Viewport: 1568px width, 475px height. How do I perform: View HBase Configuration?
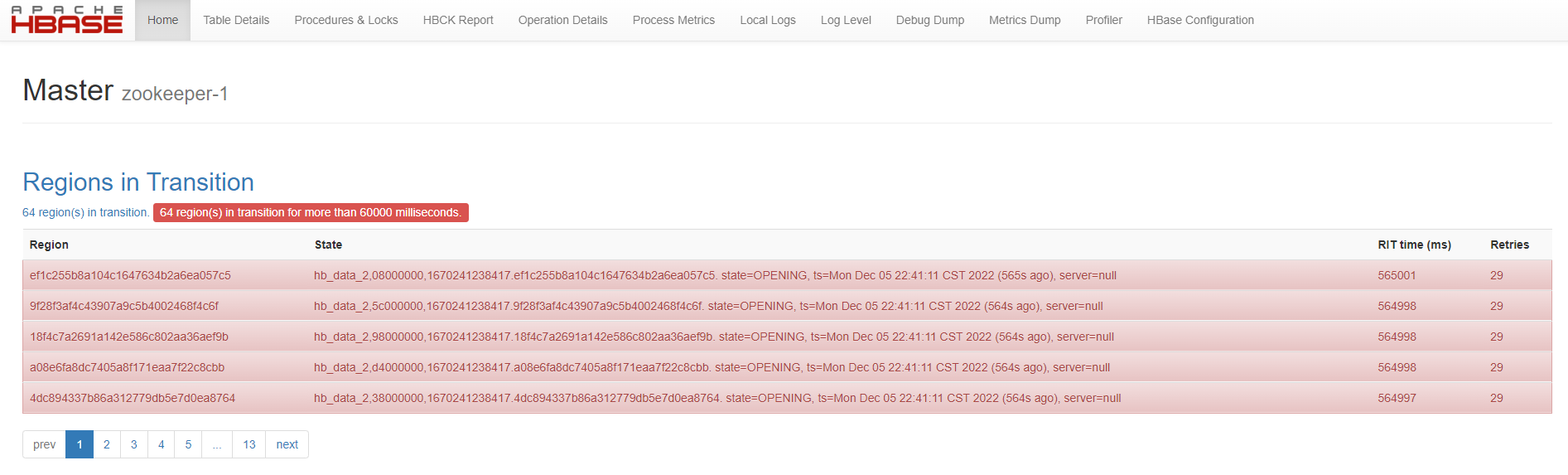[x=1200, y=20]
